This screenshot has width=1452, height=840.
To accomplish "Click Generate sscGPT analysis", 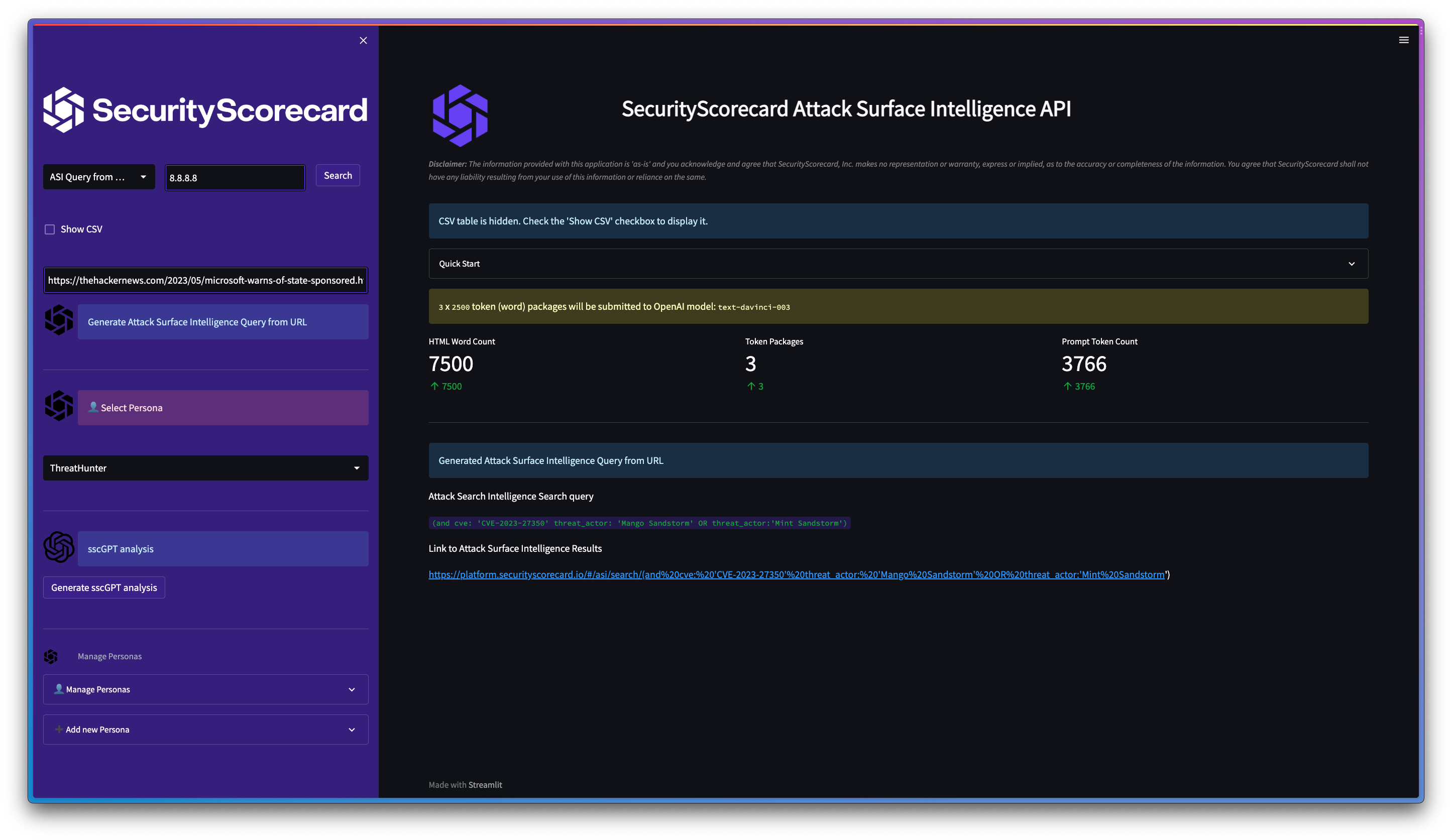I will click(103, 587).
